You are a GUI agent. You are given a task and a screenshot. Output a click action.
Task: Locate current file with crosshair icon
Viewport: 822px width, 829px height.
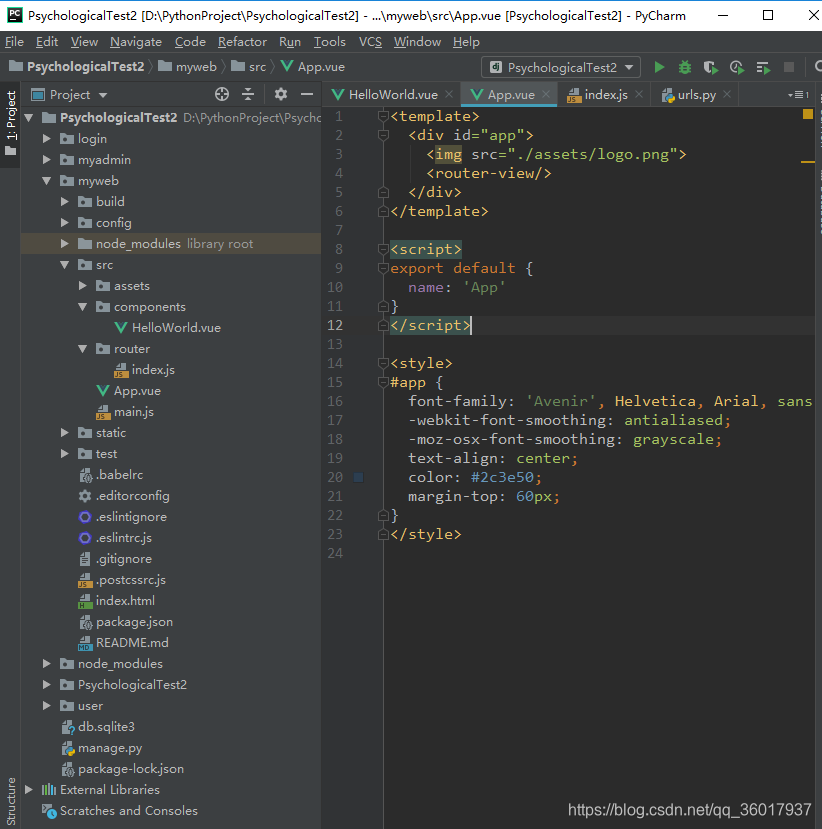point(222,95)
